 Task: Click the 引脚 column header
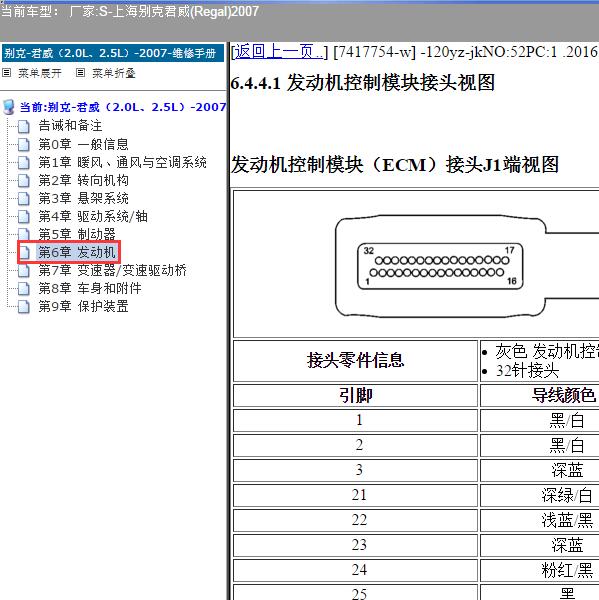pos(356,396)
